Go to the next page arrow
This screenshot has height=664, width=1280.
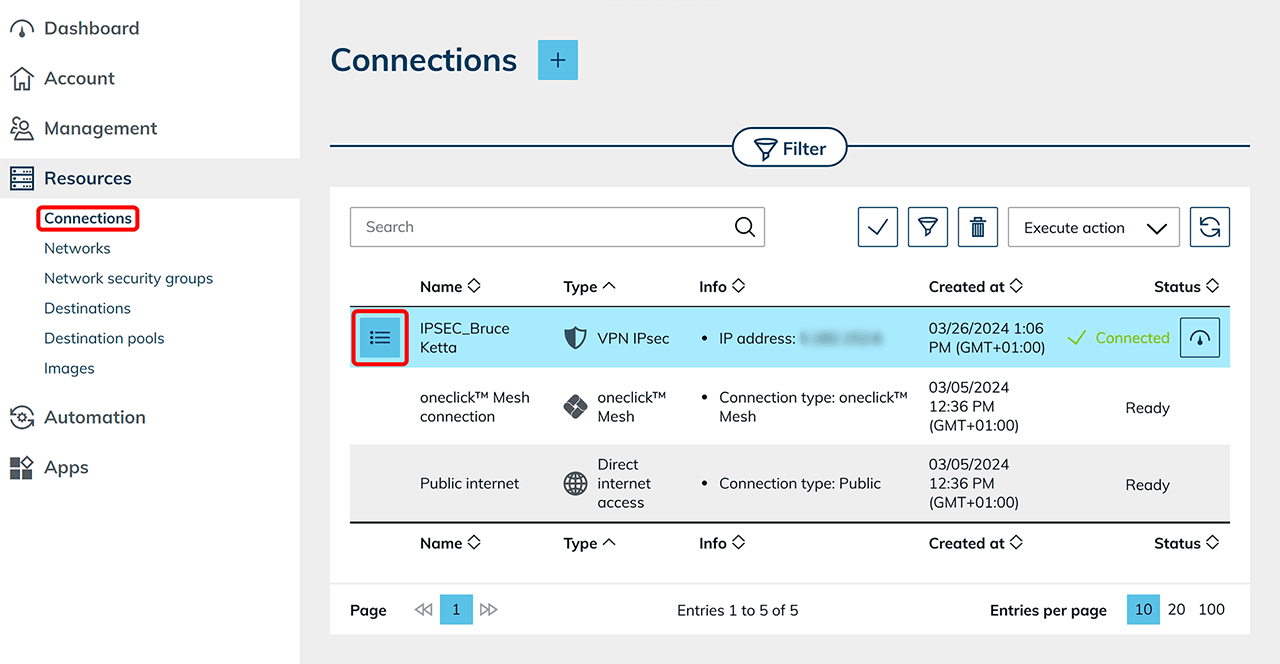[489, 609]
